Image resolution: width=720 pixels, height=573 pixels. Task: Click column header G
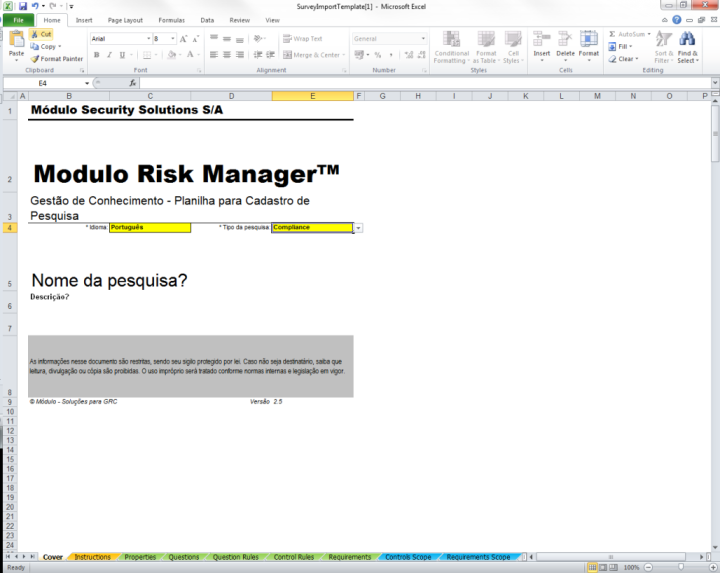pos(382,96)
